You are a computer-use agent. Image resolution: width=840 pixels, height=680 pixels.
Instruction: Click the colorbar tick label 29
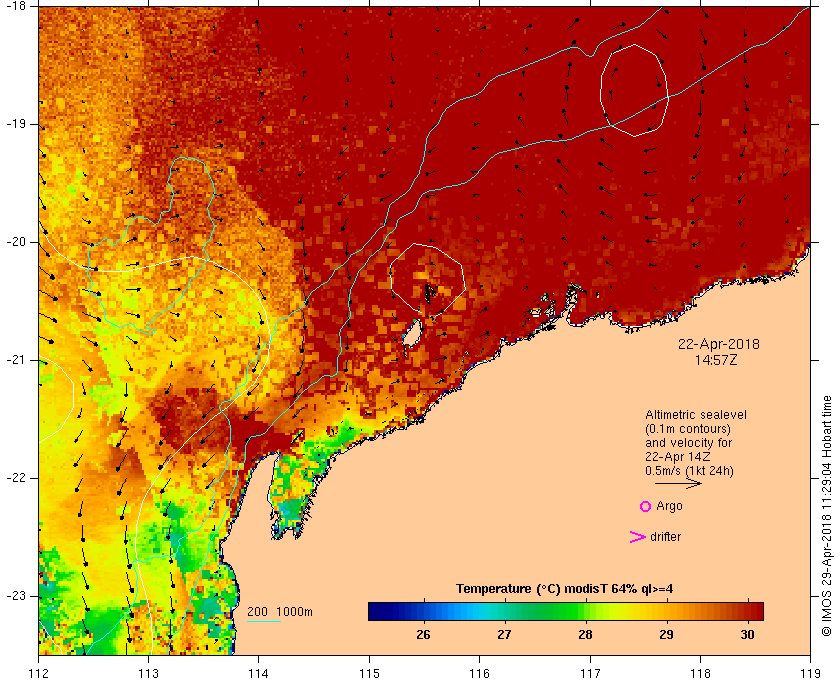coord(666,635)
